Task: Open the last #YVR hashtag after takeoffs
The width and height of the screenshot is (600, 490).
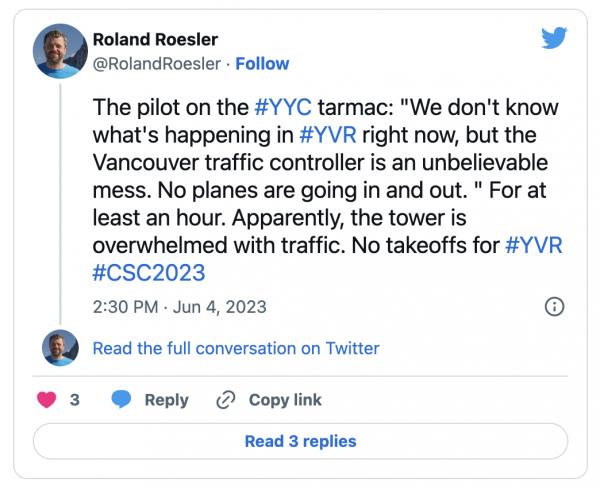Action: click(x=534, y=245)
